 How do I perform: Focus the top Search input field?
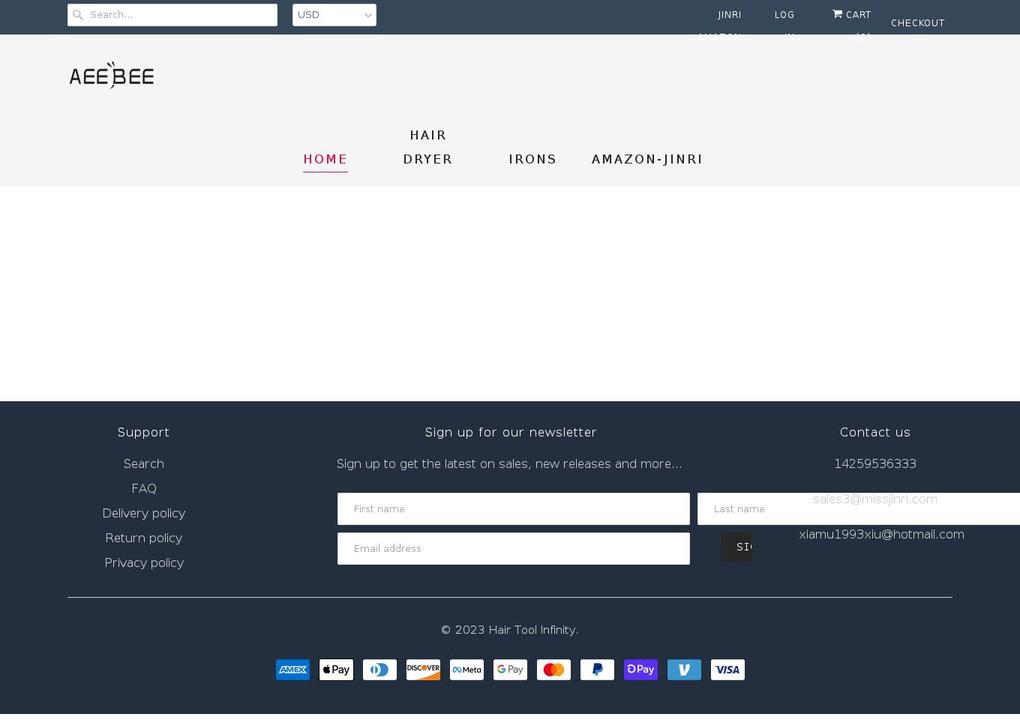coord(172,15)
